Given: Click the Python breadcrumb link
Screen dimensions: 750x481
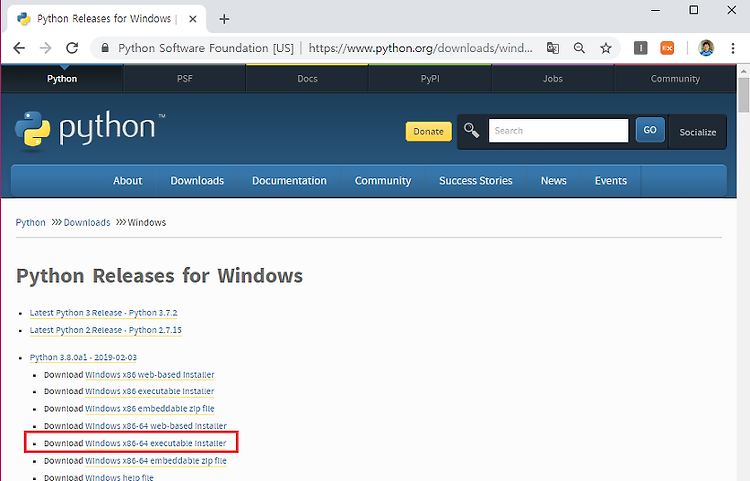Looking at the screenshot, I should (31, 223).
